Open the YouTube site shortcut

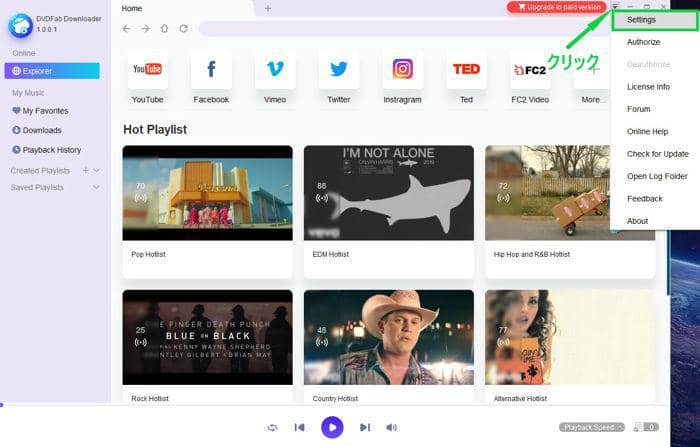pos(147,69)
